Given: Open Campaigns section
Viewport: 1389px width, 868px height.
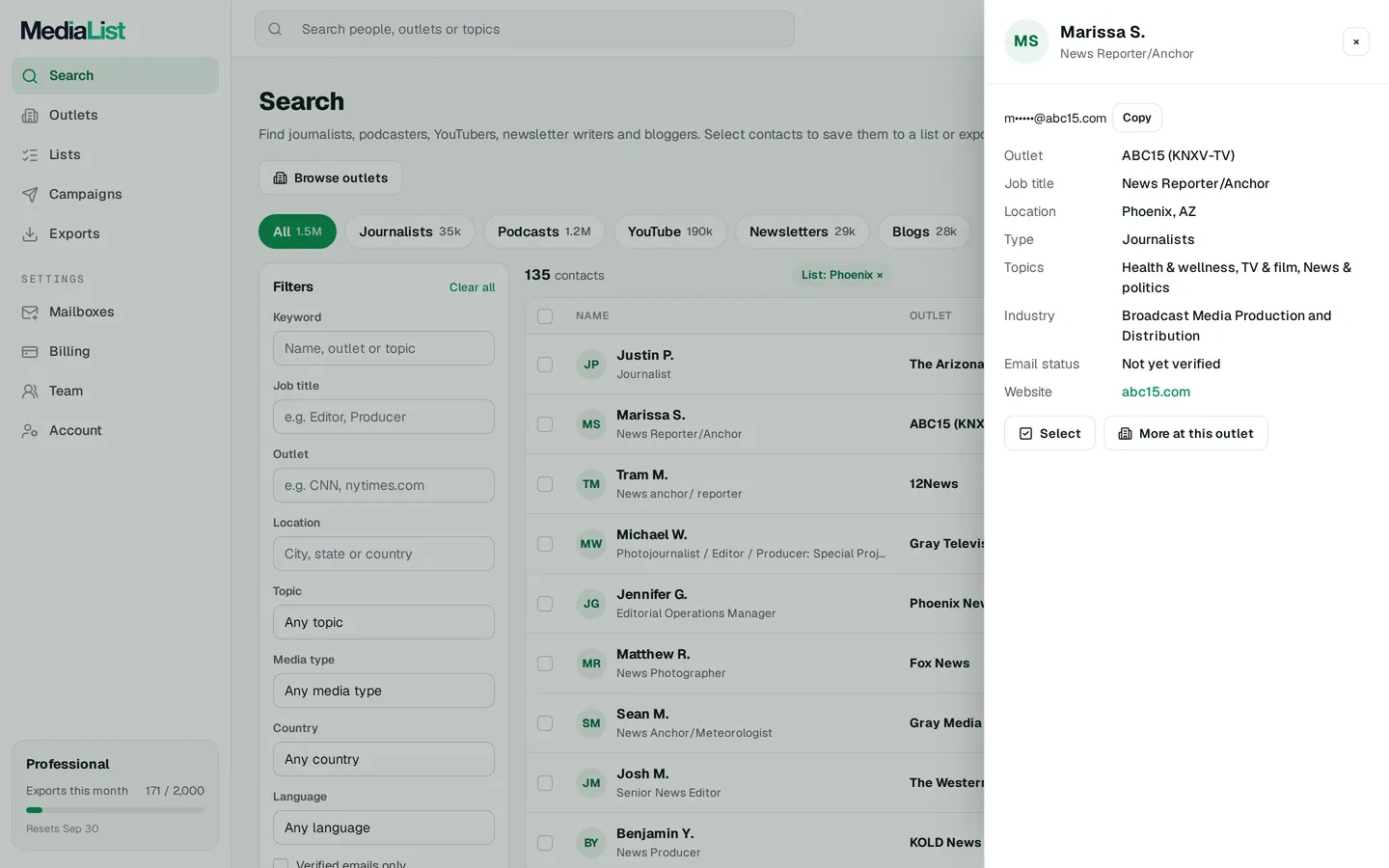Looking at the screenshot, I should pos(115,194).
